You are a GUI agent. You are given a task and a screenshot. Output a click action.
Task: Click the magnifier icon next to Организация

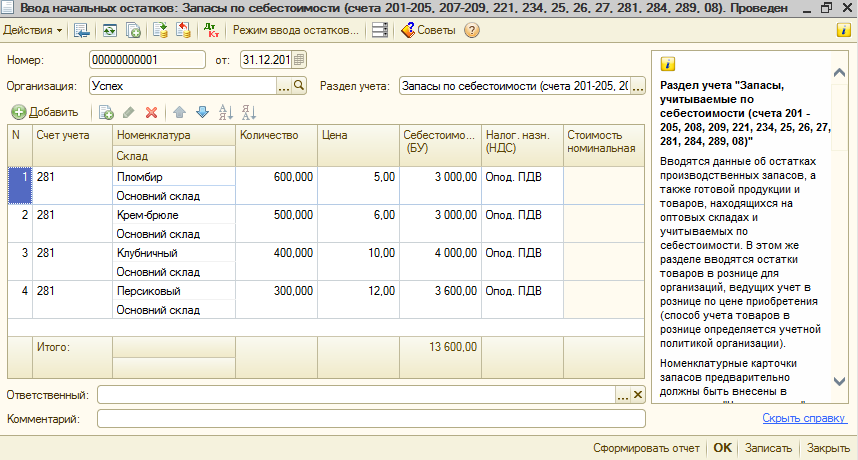tap(299, 86)
